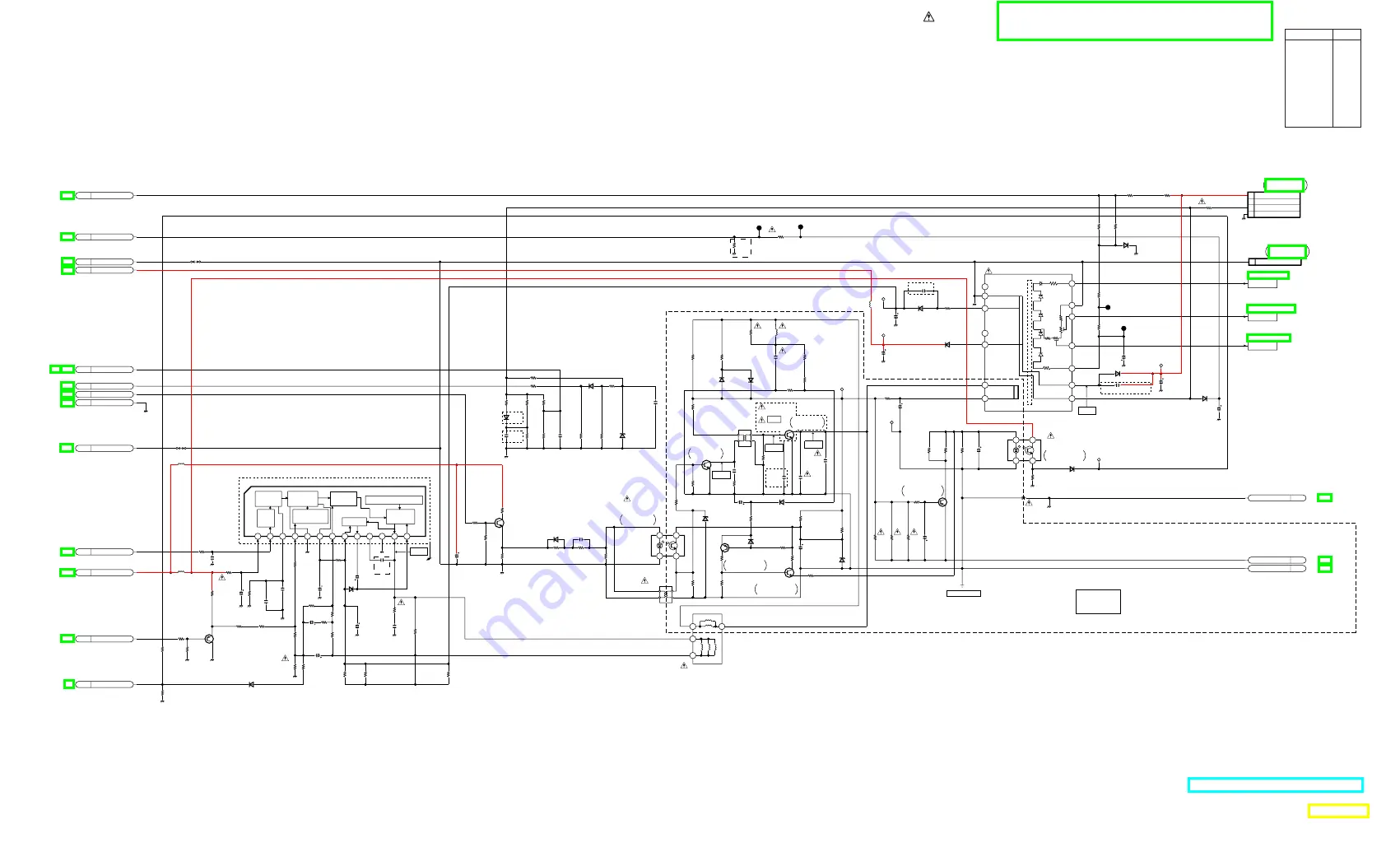
Task: Click the yellow link box in the corner
Action: click(x=1338, y=811)
